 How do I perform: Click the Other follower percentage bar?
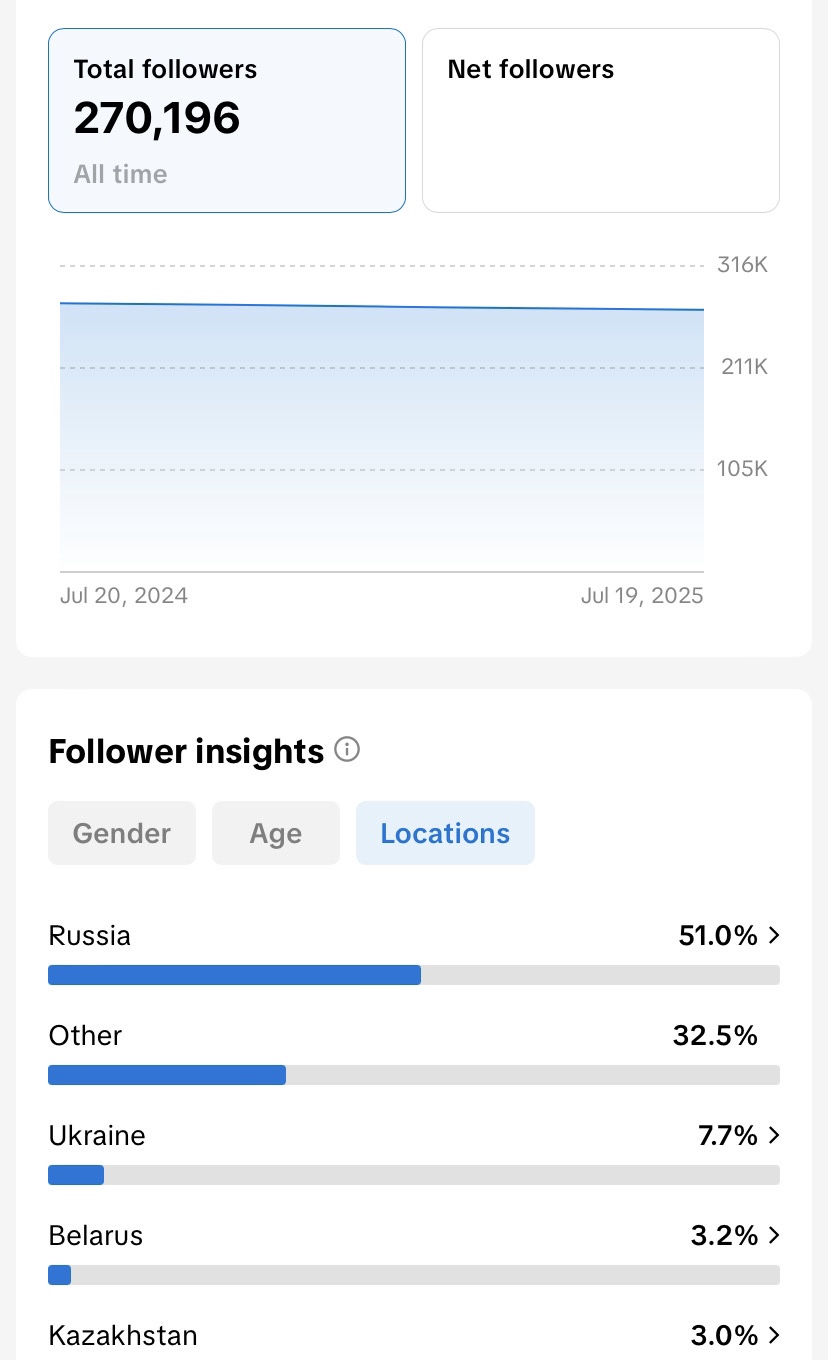coord(413,1075)
